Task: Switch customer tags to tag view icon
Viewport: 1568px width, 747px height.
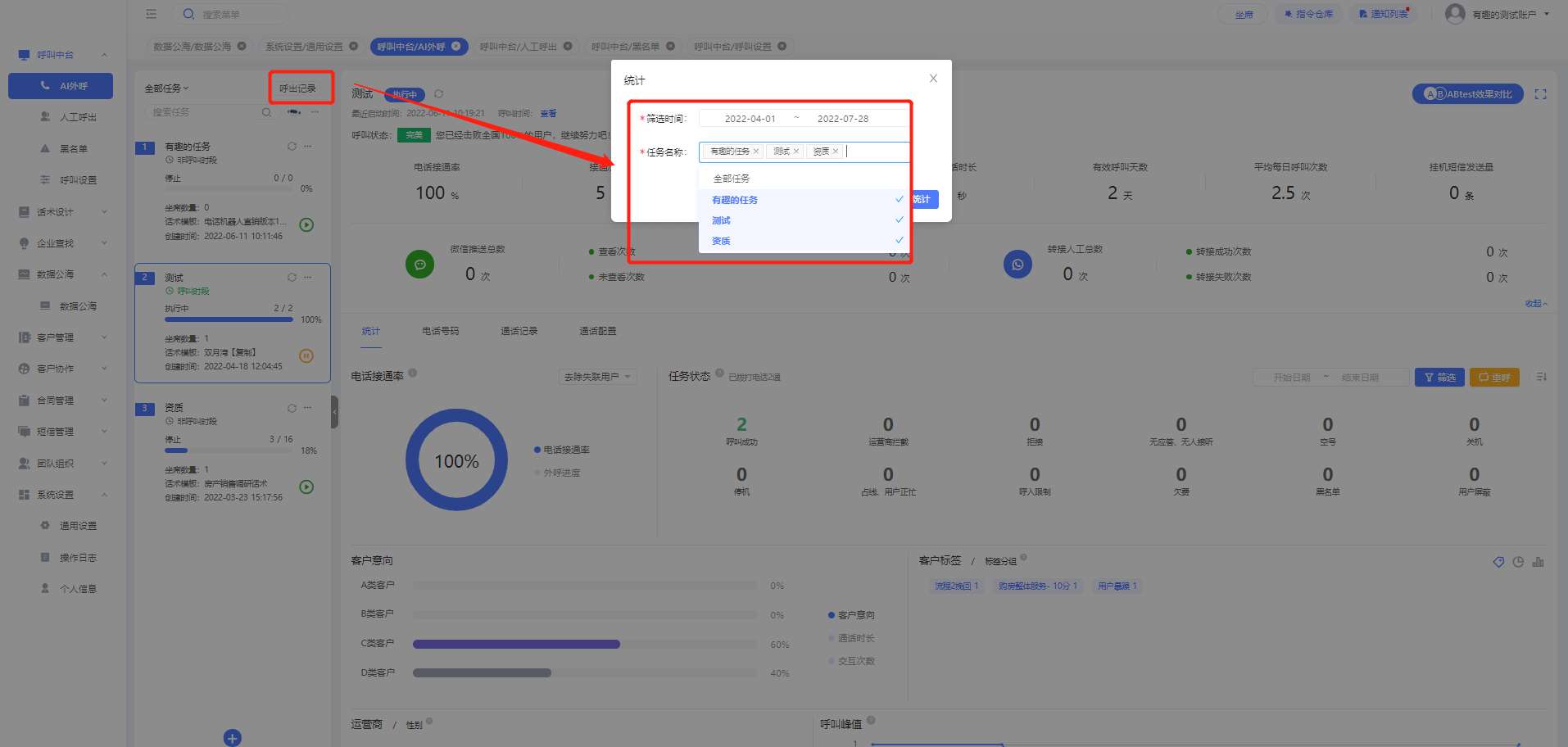Action: [1498, 562]
